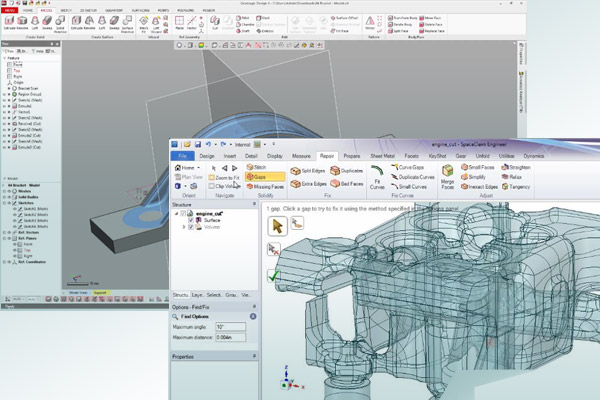Select Loft Wizard in Geomagic ribbon
600x400 pixels.
click(156, 24)
